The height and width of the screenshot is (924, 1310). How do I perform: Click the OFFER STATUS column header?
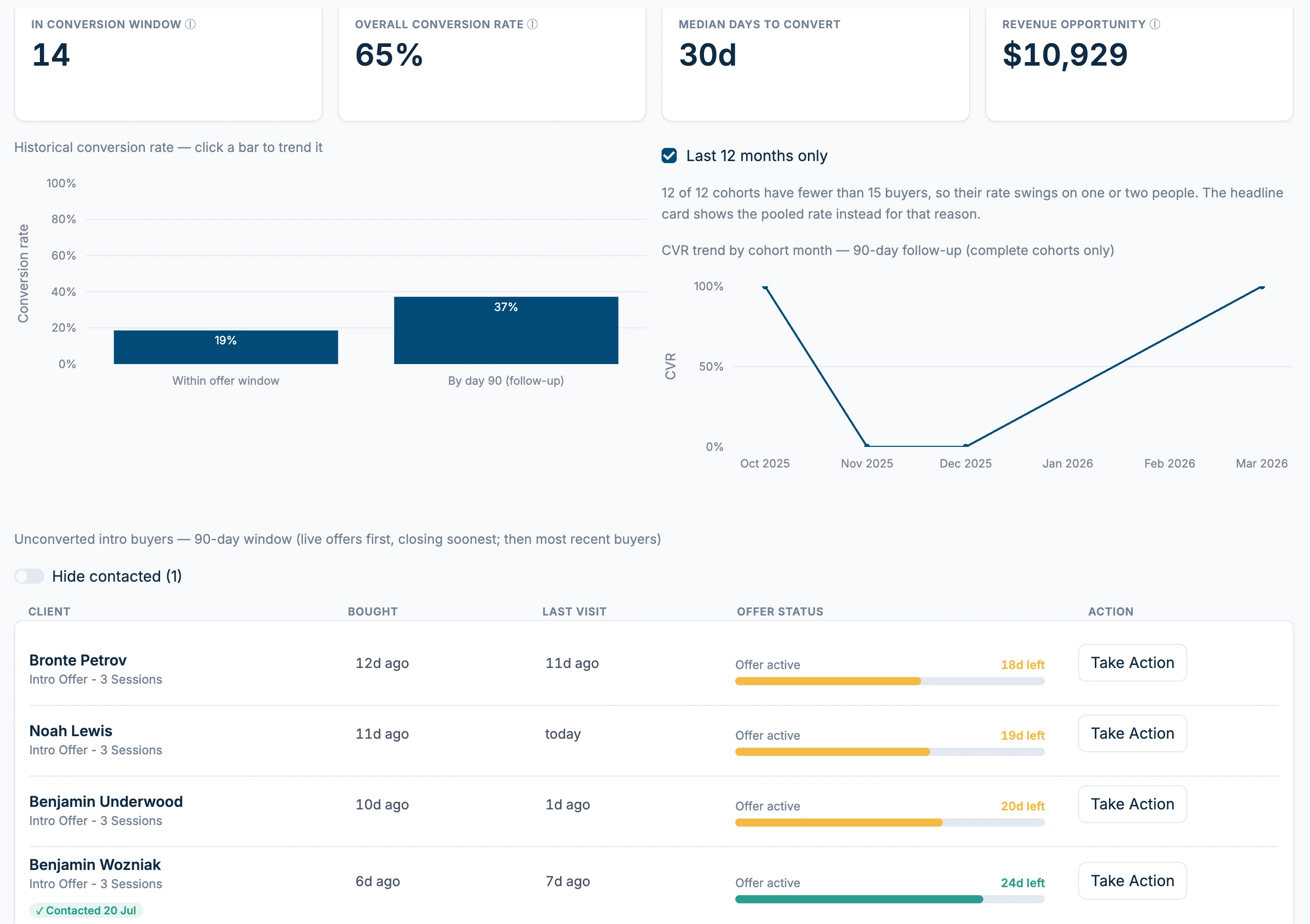780,611
